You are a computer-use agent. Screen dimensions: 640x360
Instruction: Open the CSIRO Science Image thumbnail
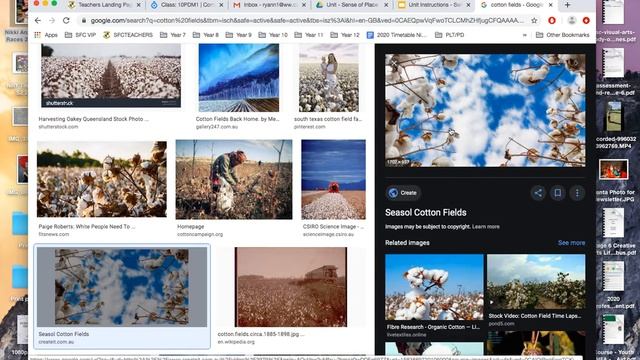click(x=333, y=180)
